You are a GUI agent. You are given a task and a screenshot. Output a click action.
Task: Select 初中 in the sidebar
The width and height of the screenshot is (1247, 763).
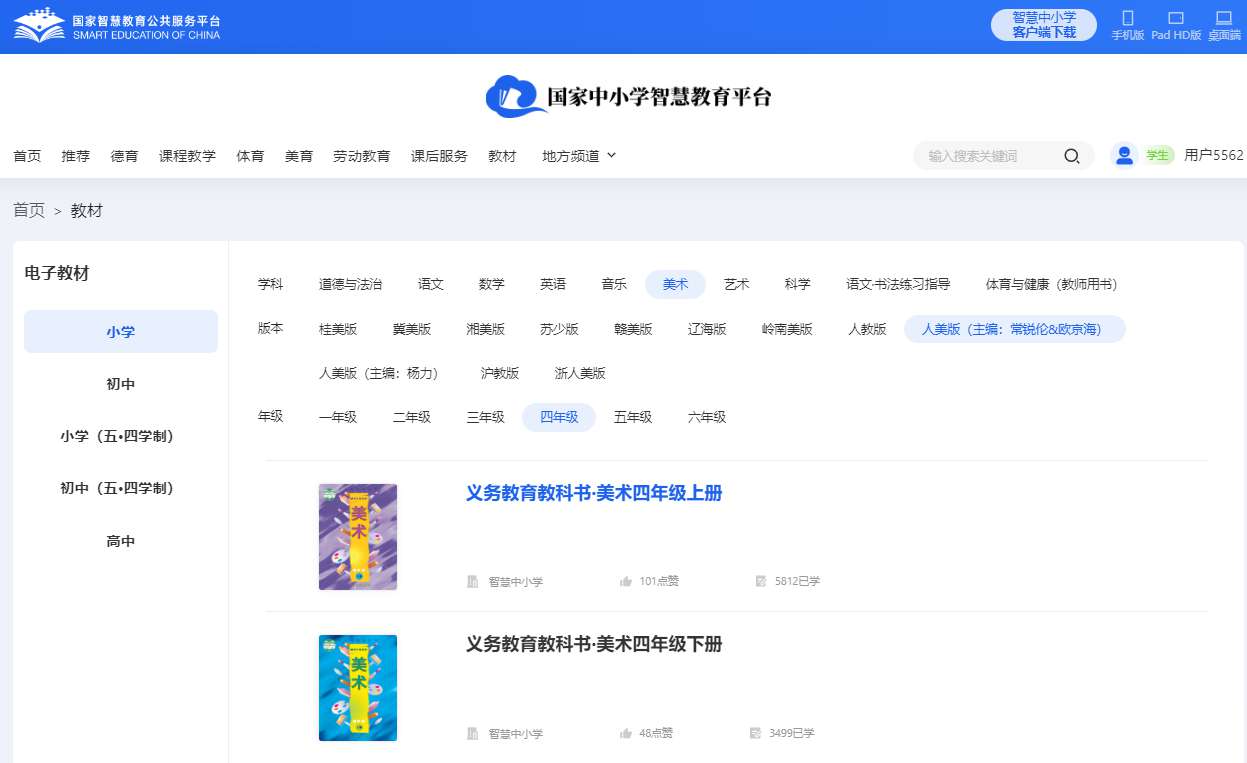(121, 384)
